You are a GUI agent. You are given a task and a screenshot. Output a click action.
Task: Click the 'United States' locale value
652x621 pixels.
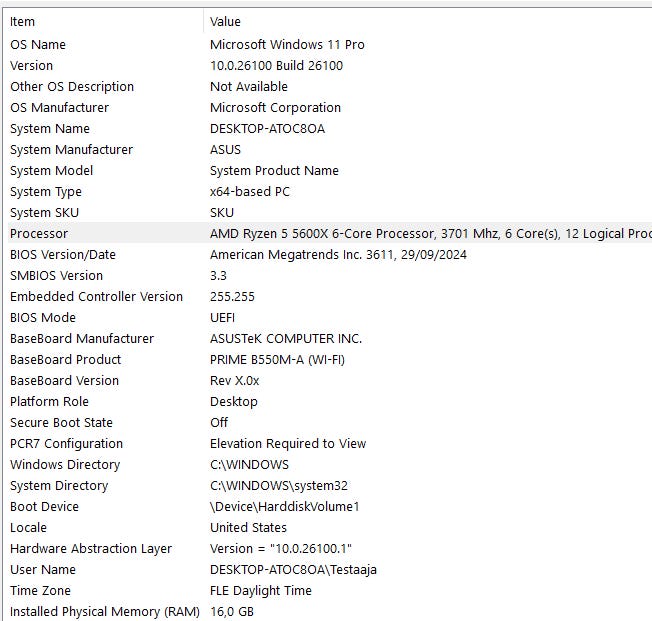[248, 528]
